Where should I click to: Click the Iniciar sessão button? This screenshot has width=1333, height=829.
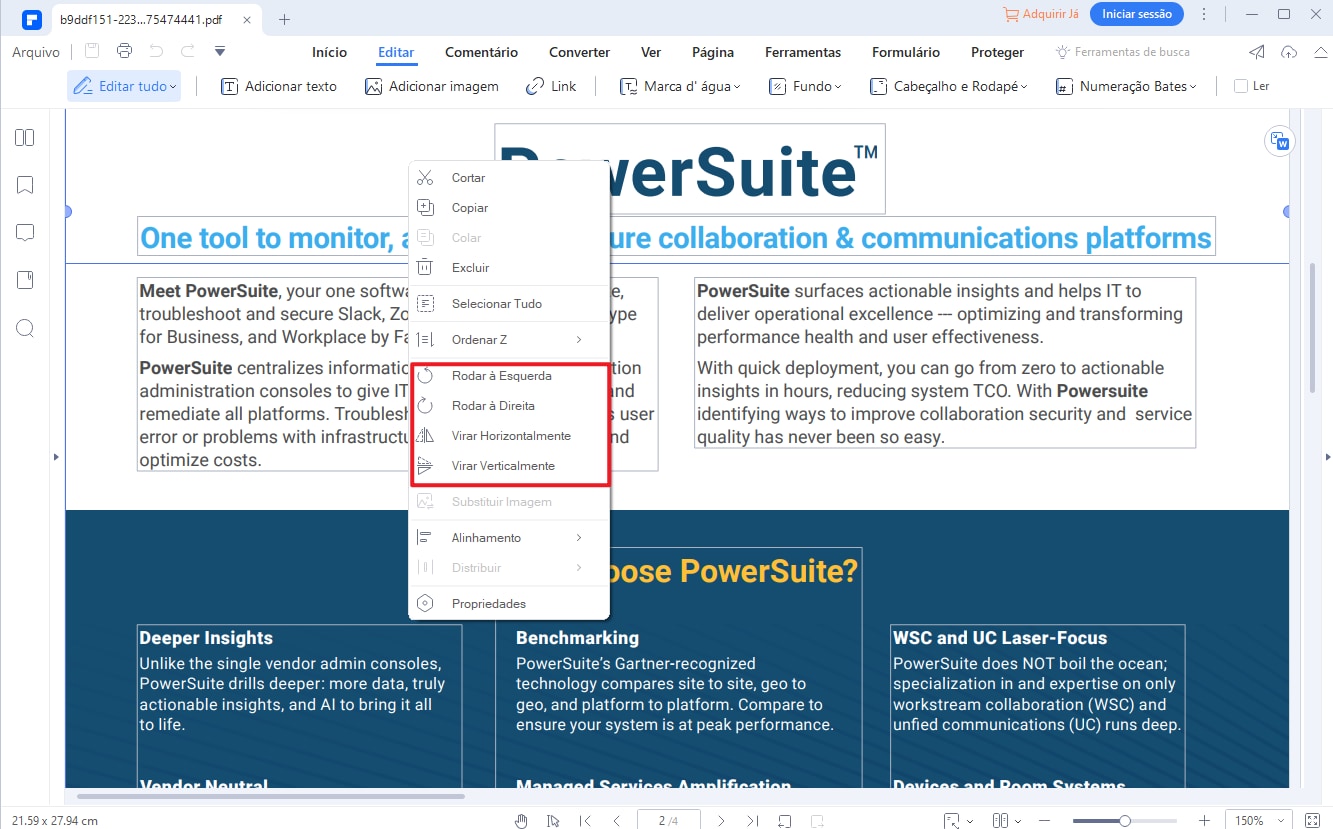click(x=1136, y=14)
